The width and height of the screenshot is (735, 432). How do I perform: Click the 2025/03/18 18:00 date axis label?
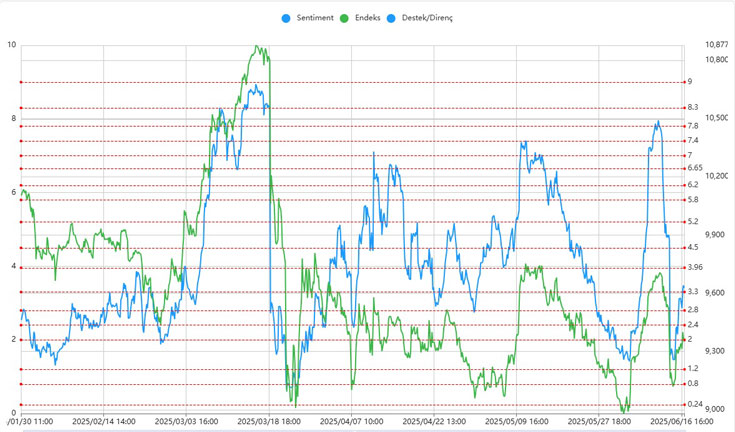pos(269,422)
